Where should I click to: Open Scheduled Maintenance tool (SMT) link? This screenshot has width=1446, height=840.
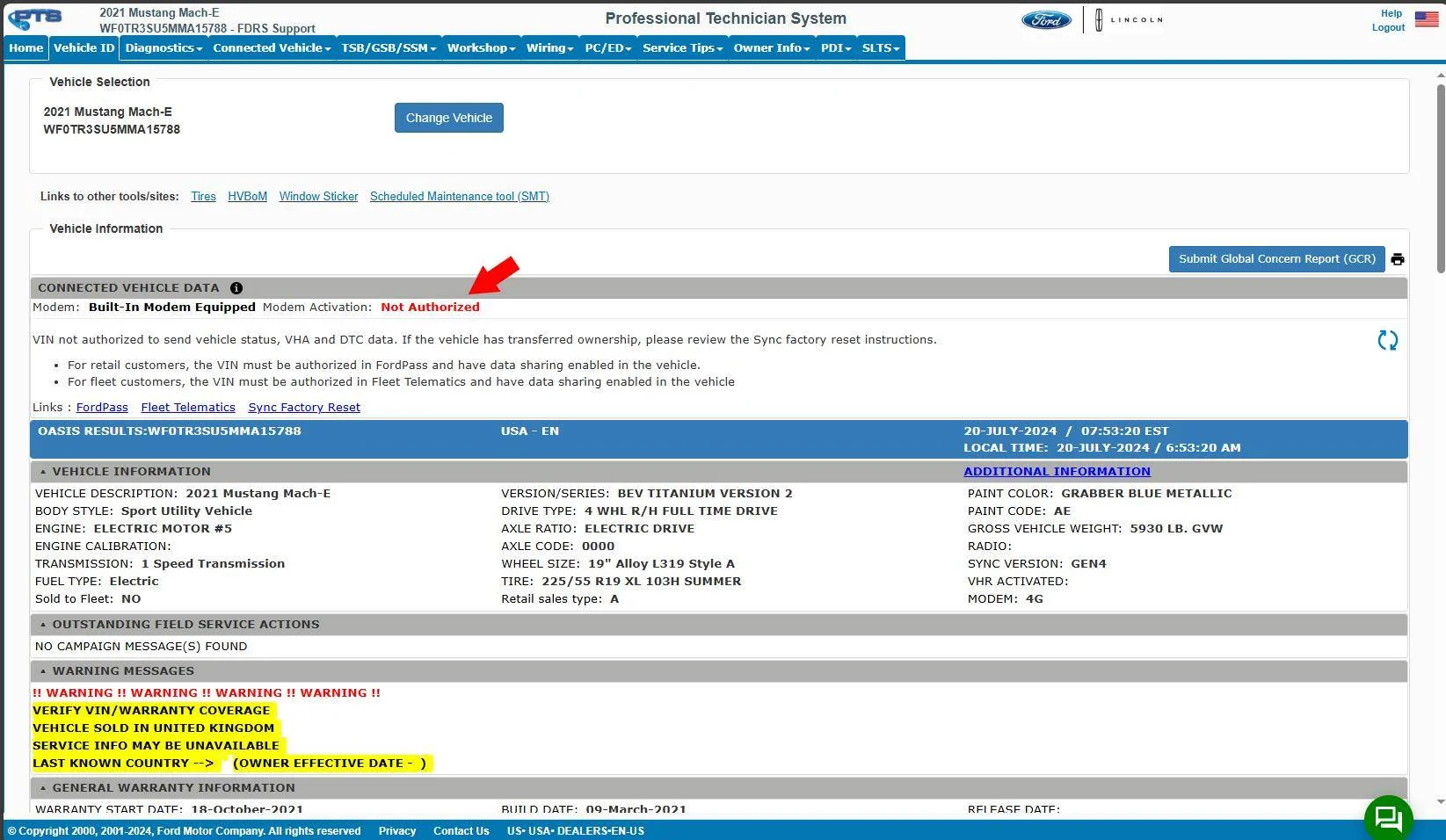[x=460, y=197]
